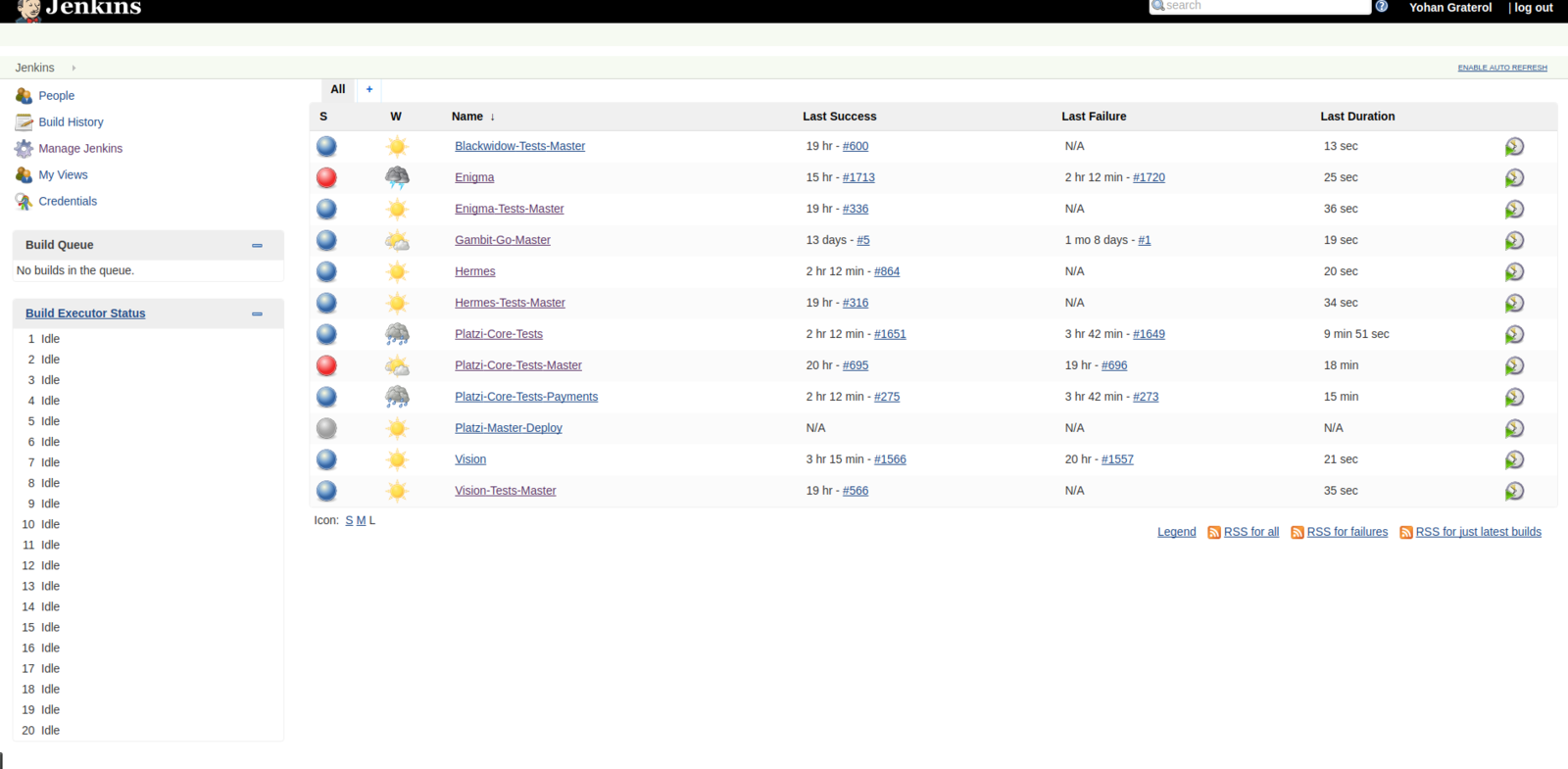The image size is (1568, 769).
Task: Open My Views from sidebar
Action: [x=63, y=175]
